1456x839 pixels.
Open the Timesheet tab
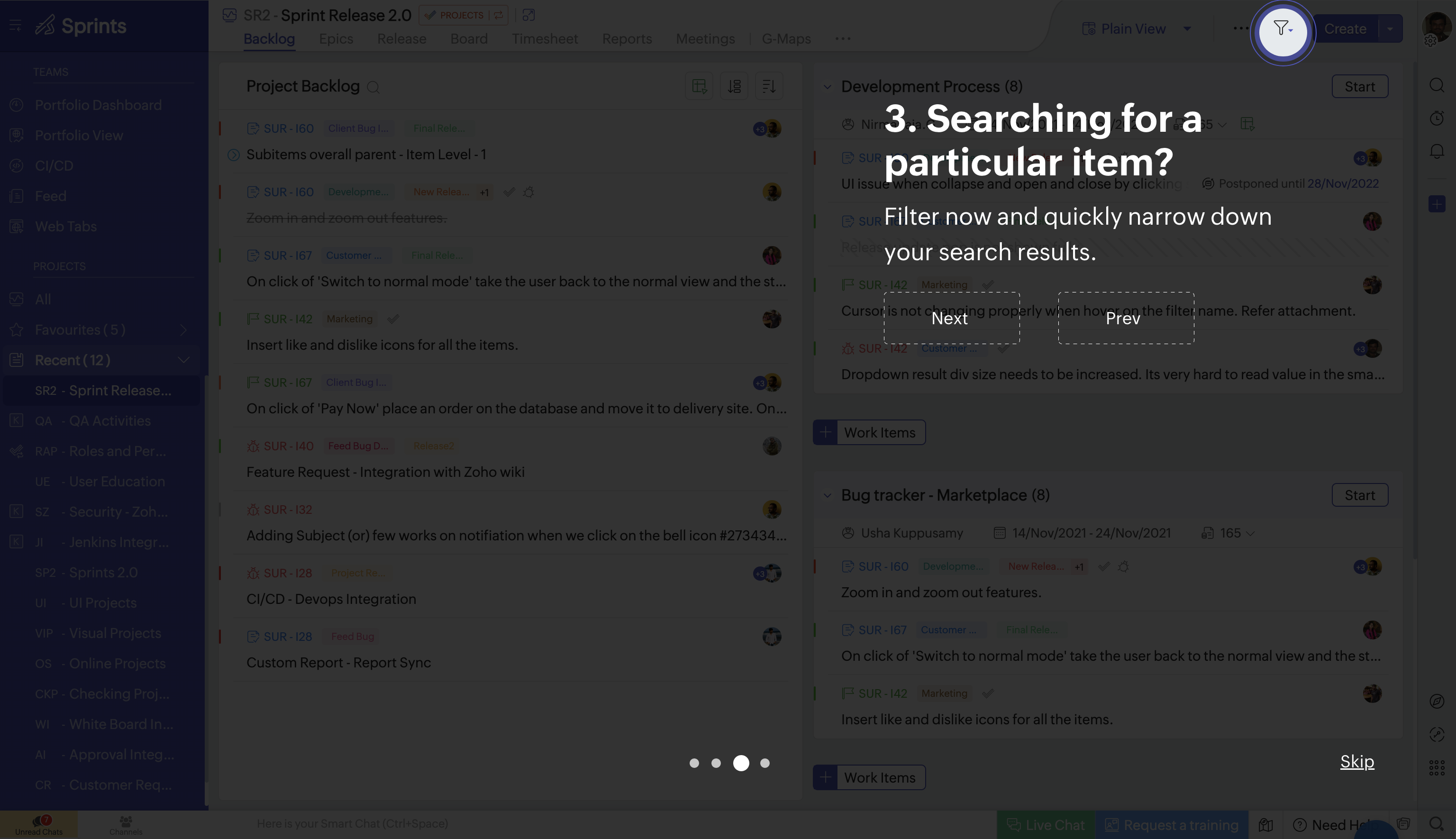545,38
